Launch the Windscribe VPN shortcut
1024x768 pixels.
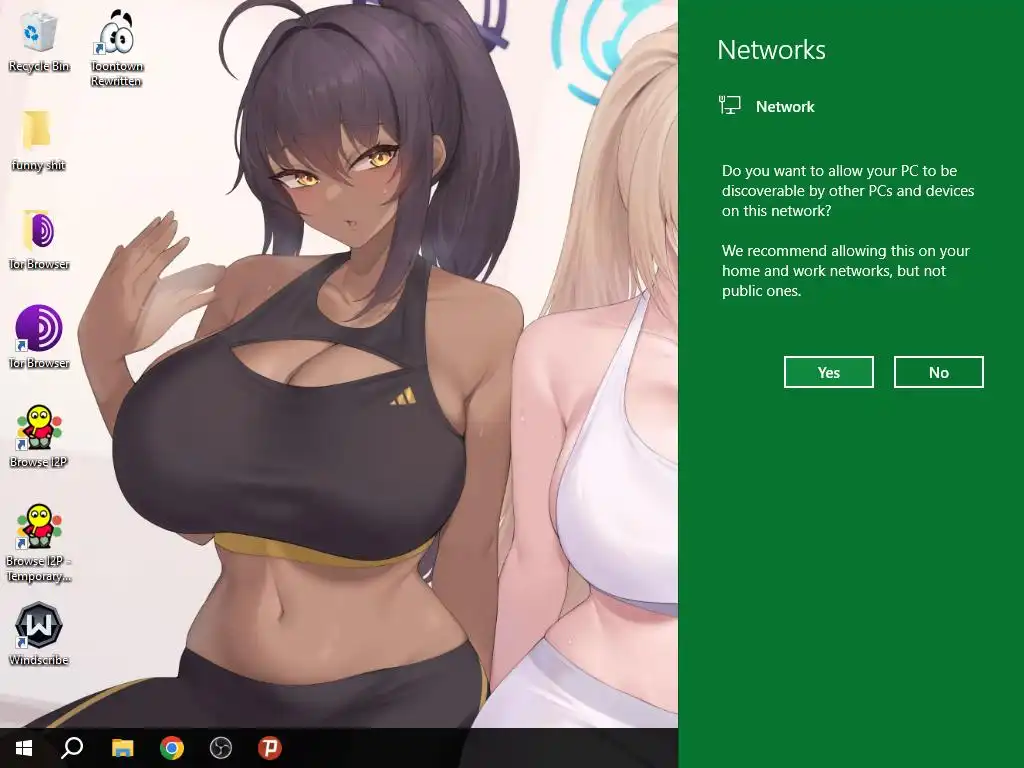(39, 633)
